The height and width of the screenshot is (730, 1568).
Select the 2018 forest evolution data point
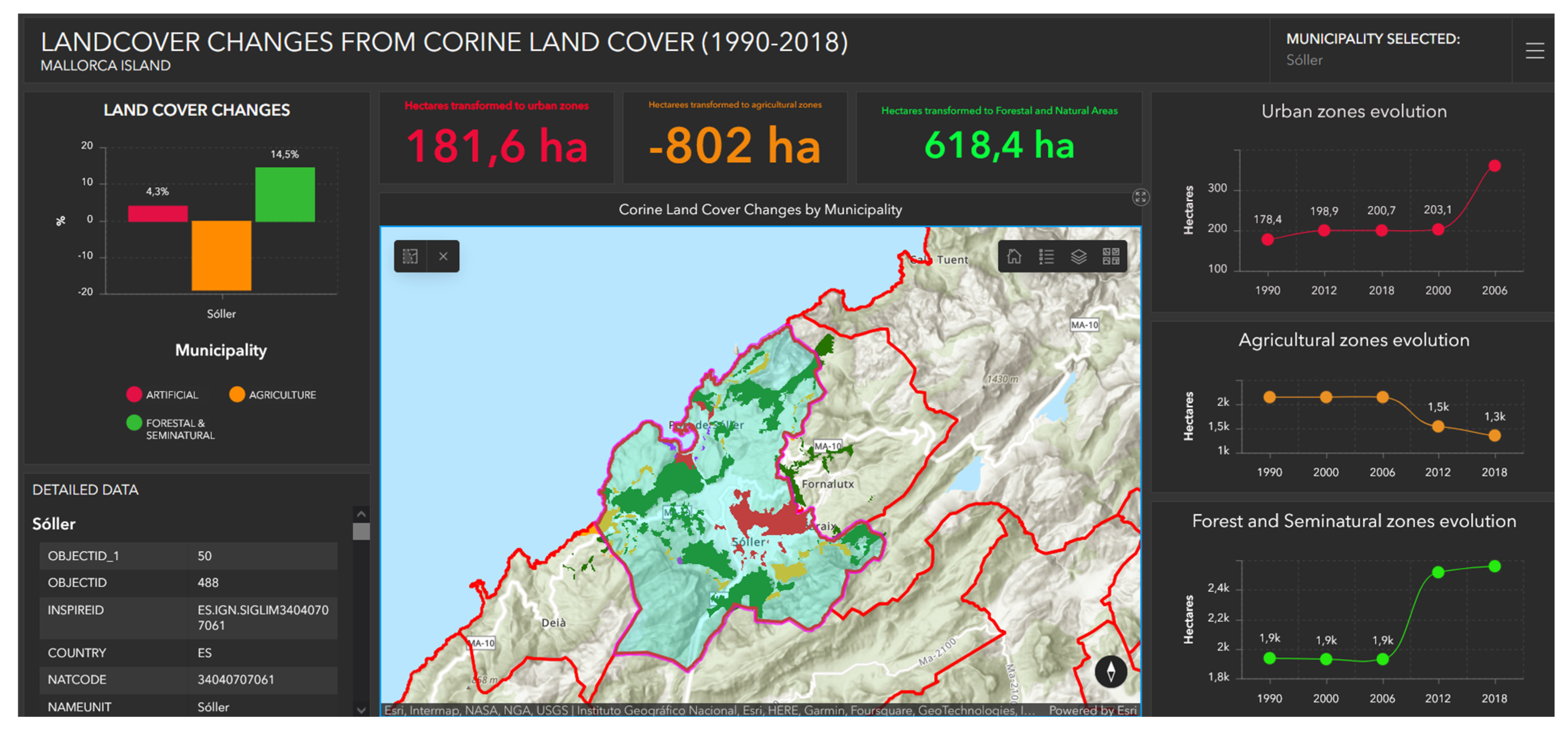pos(1494,566)
